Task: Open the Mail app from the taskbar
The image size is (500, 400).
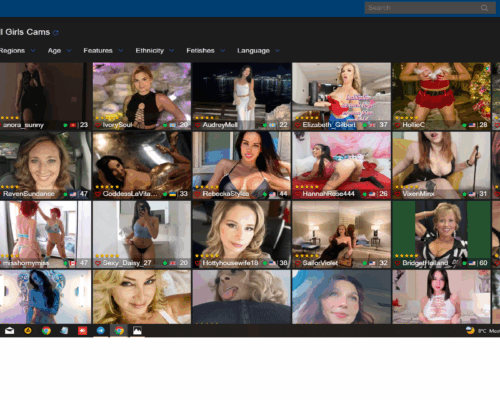Action: (x=10, y=331)
